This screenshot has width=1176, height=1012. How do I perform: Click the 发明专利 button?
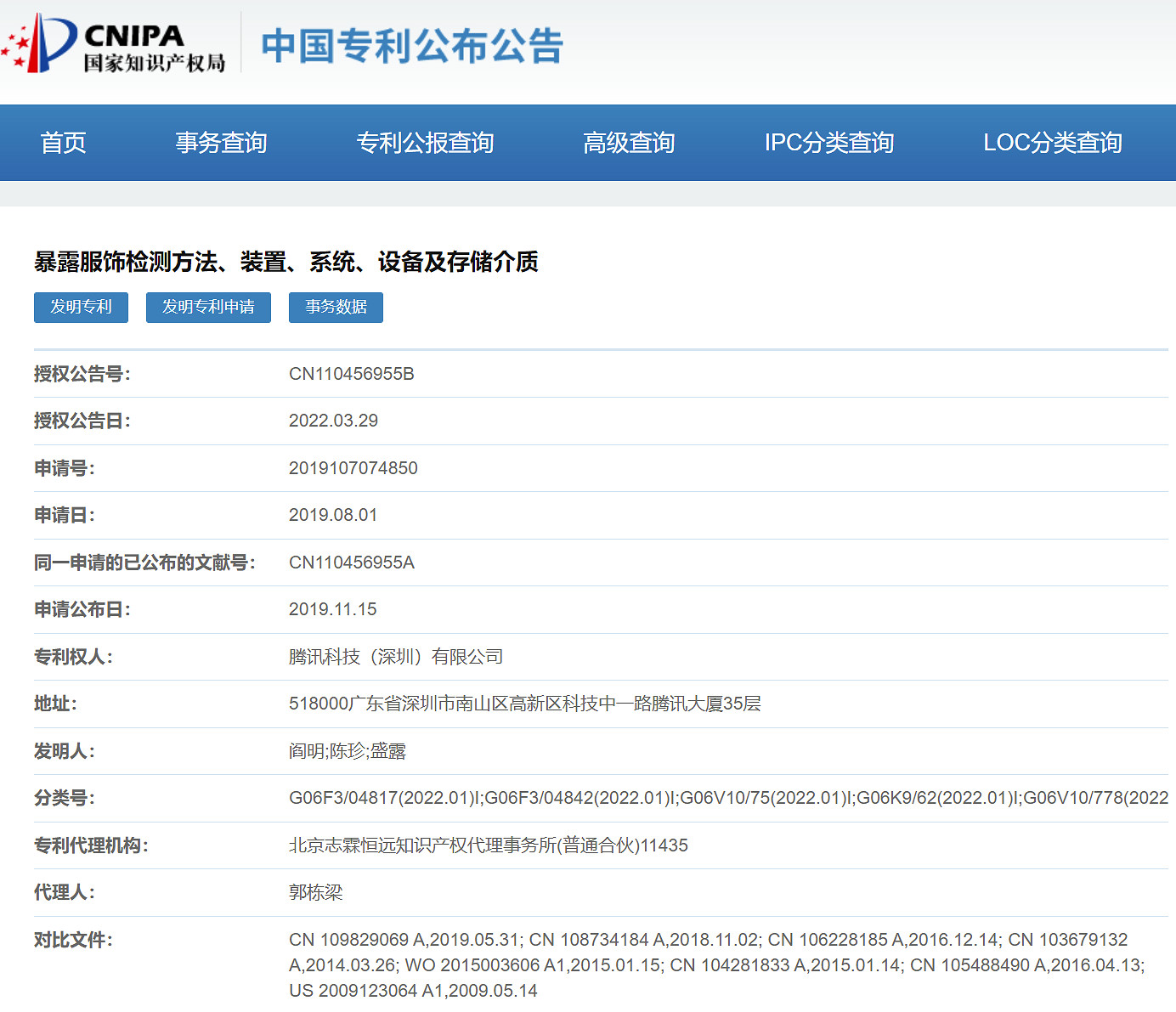point(80,308)
